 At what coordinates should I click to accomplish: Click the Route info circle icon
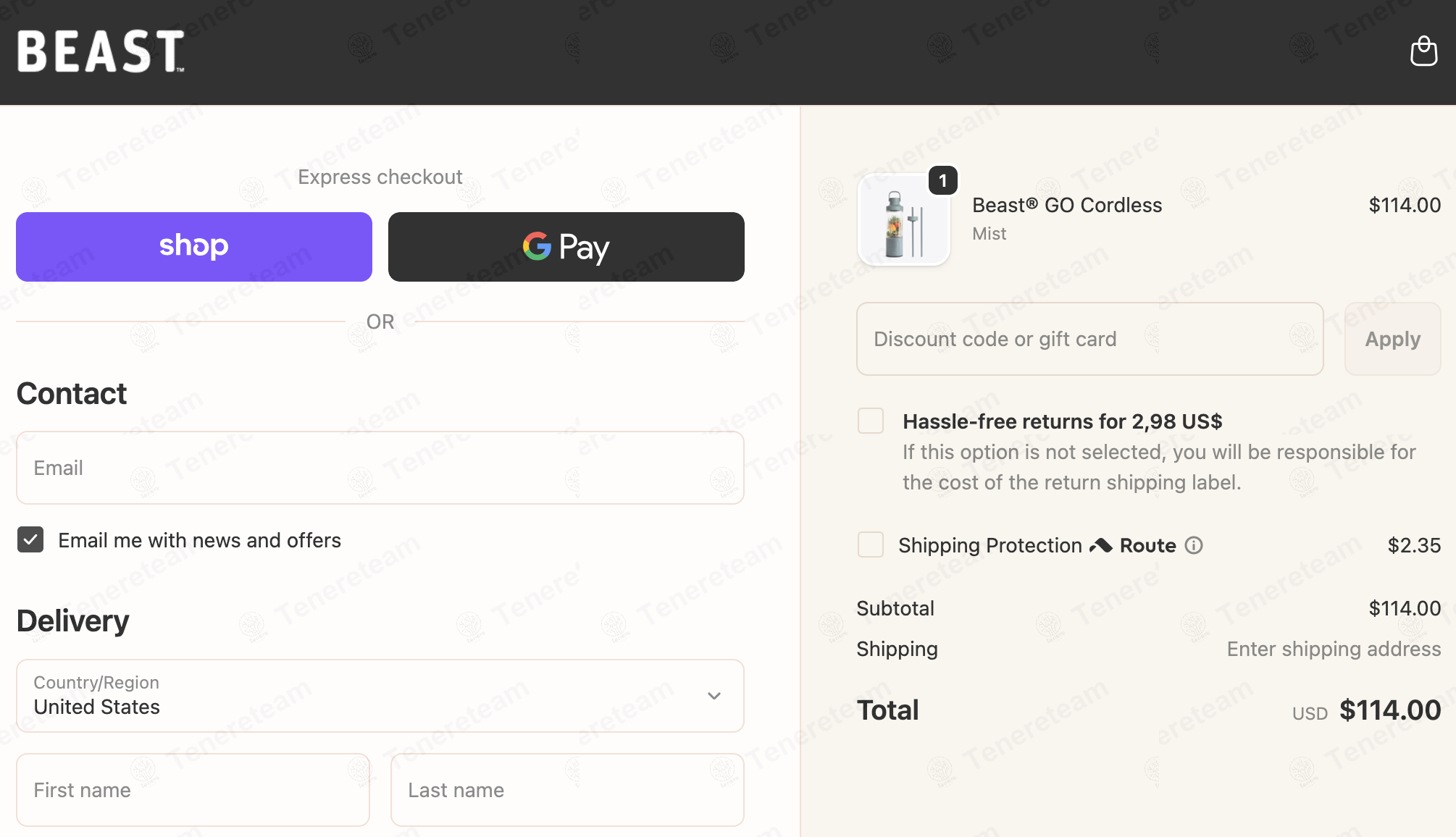click(x=1194, y=545)
